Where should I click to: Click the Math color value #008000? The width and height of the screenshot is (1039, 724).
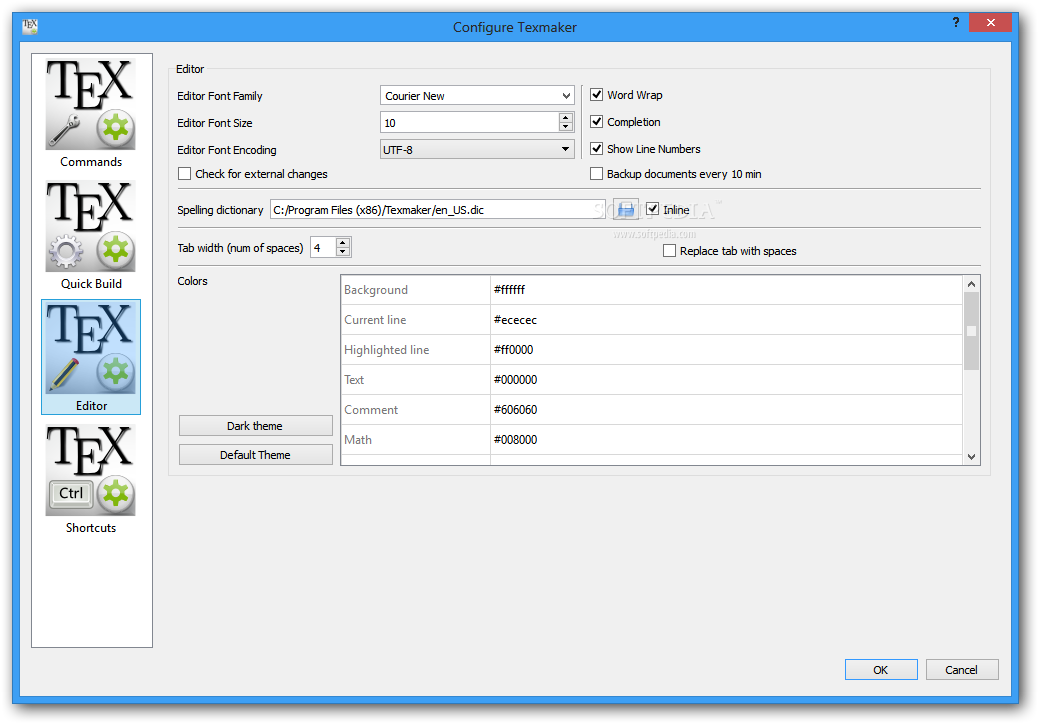point(726,439)
